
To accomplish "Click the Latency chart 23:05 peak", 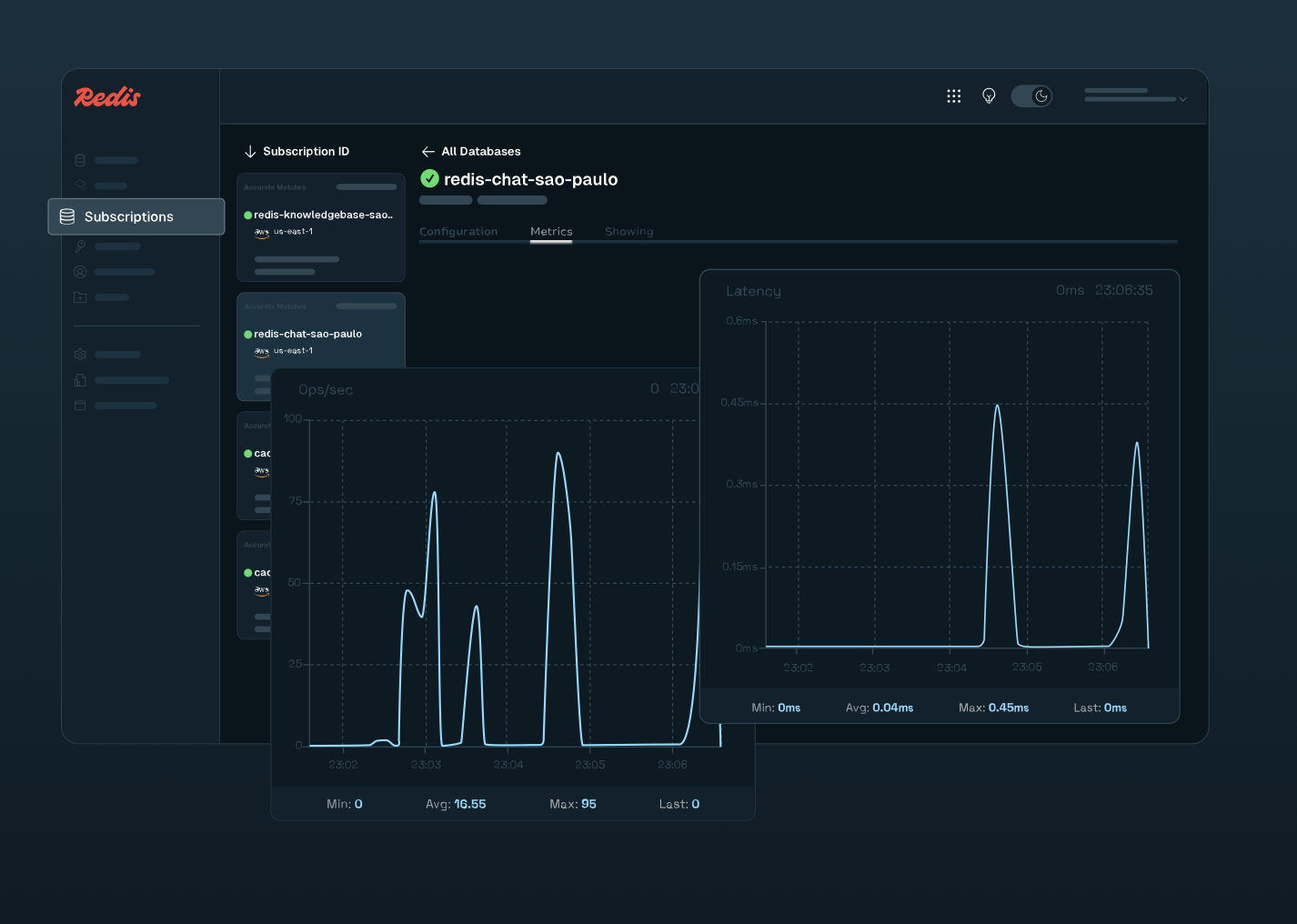I will 998,406.
